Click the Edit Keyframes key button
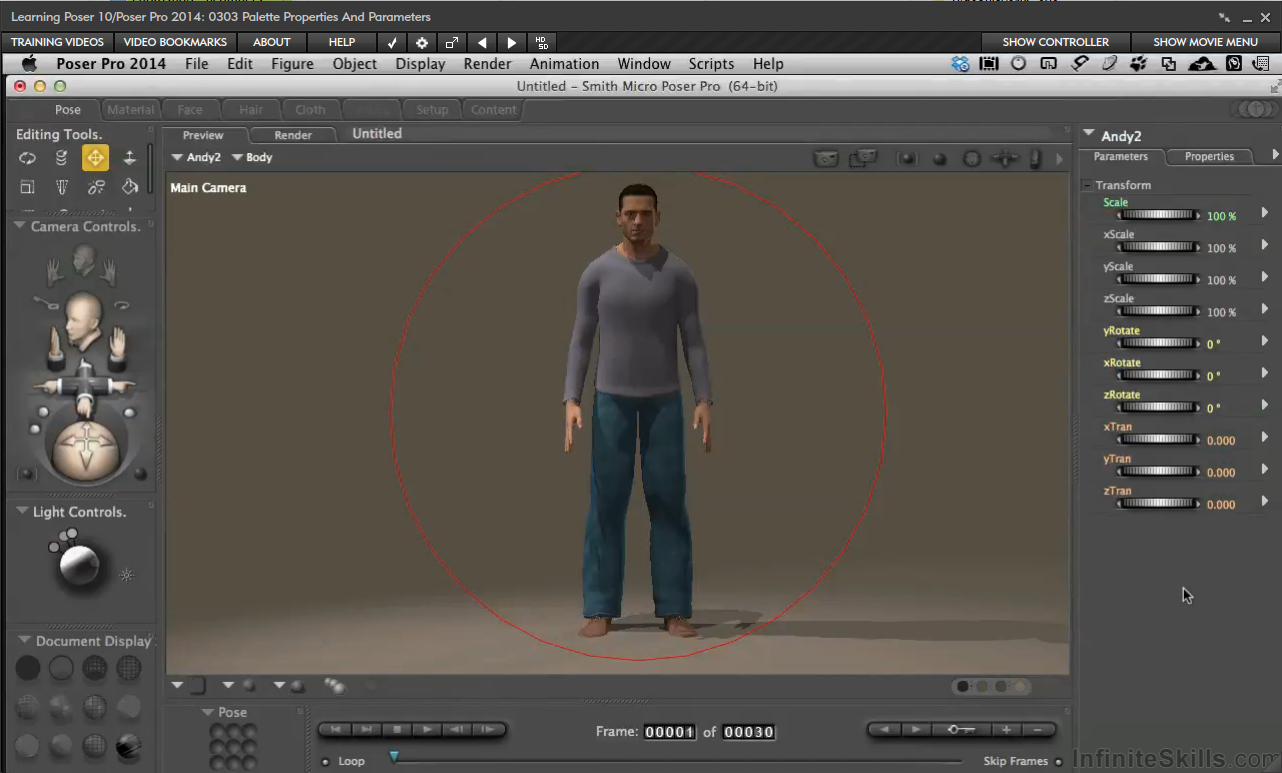This screenshot has height=773, width=1282. 961,730
